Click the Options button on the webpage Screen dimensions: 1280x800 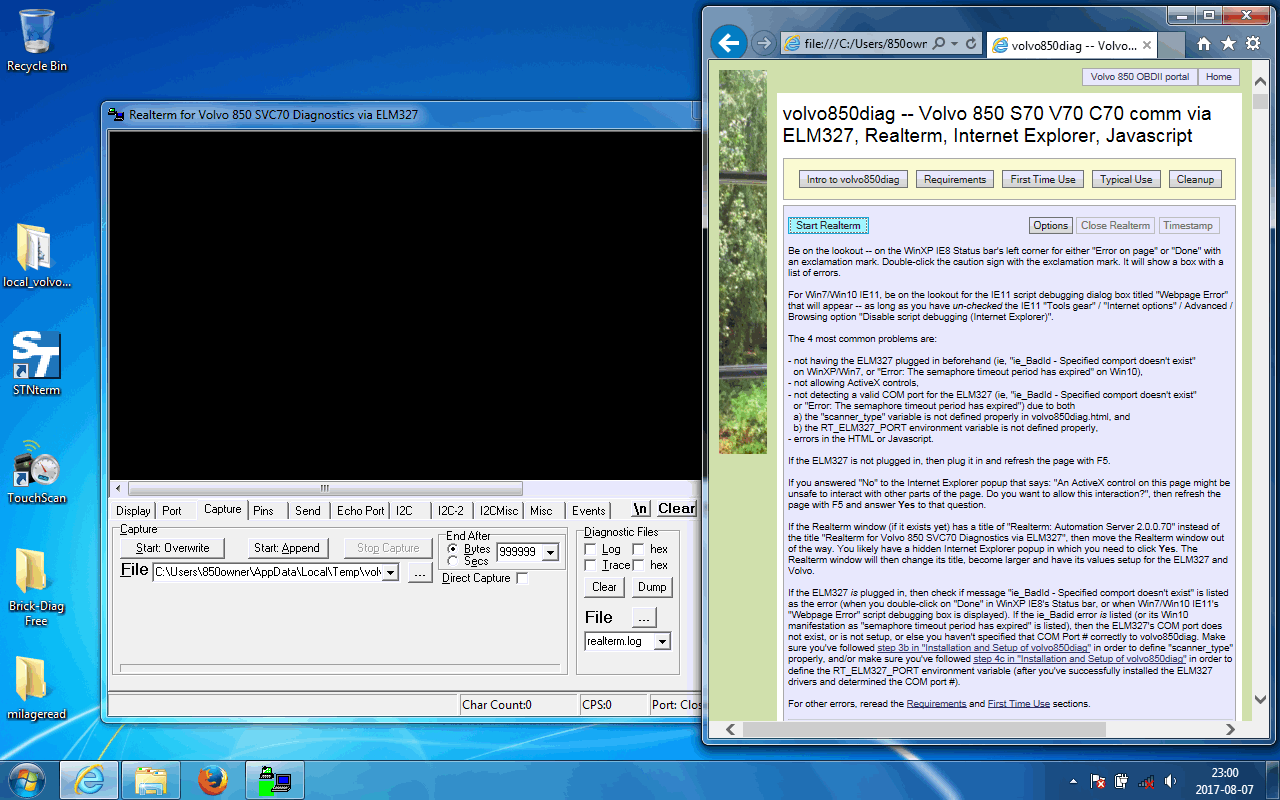click(x=1051, y=226)
